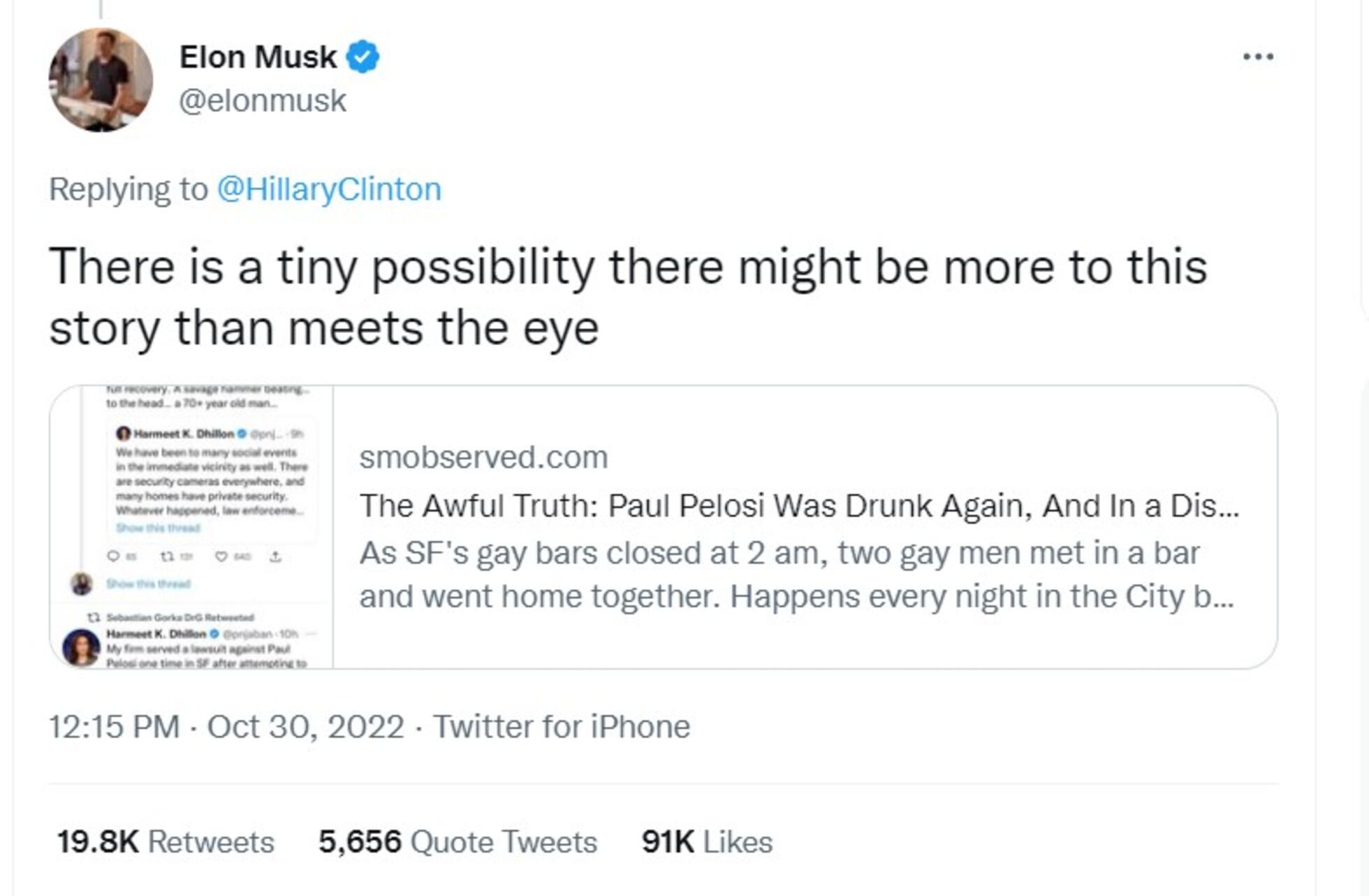The height and width of the screenshot is (896, 1369).
Task: Open @HillaryClinton's profile link
Action: point(326,189)
